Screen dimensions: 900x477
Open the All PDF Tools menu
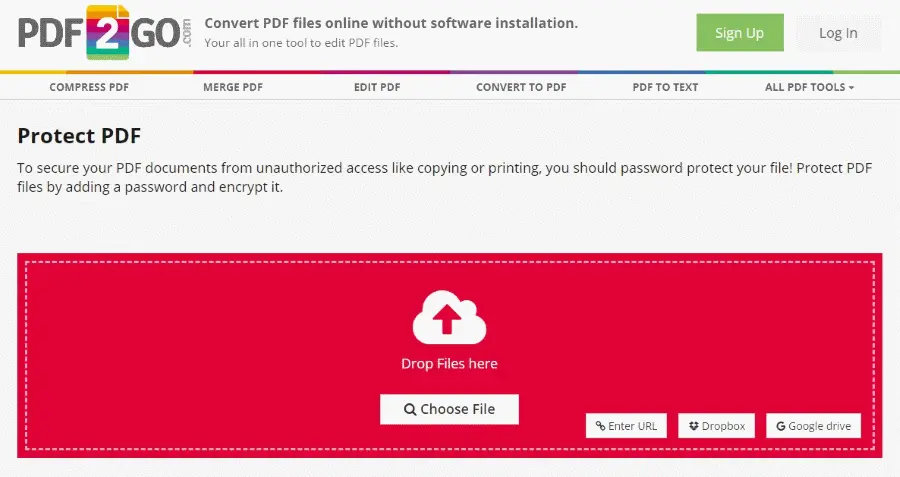809,87
